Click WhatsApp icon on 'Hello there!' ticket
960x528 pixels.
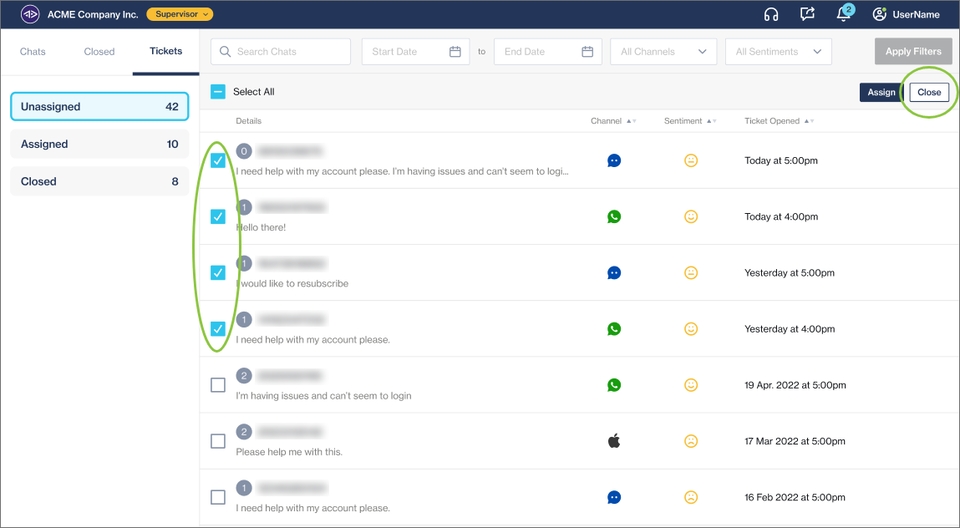[614, 216]
